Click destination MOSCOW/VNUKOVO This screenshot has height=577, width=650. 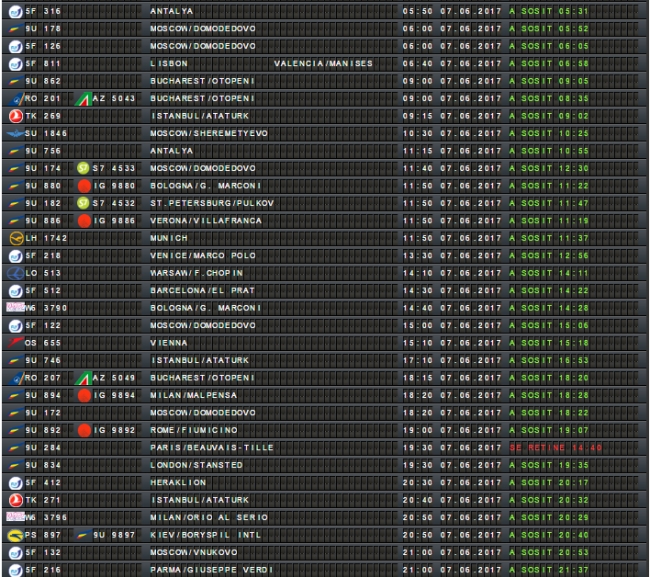194,553
